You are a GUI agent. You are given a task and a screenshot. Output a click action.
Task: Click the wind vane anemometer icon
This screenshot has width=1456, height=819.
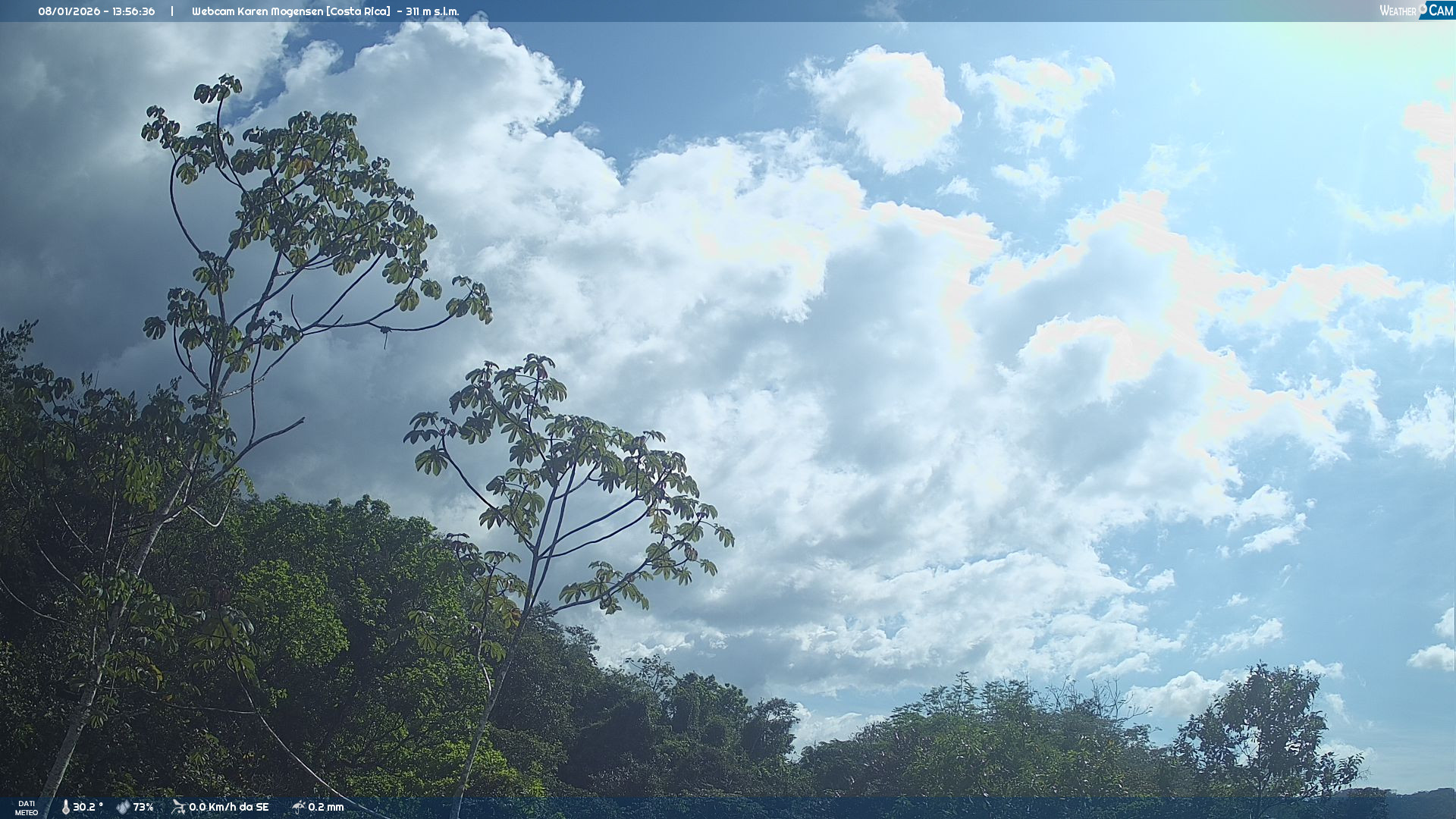tap(178, 807)
